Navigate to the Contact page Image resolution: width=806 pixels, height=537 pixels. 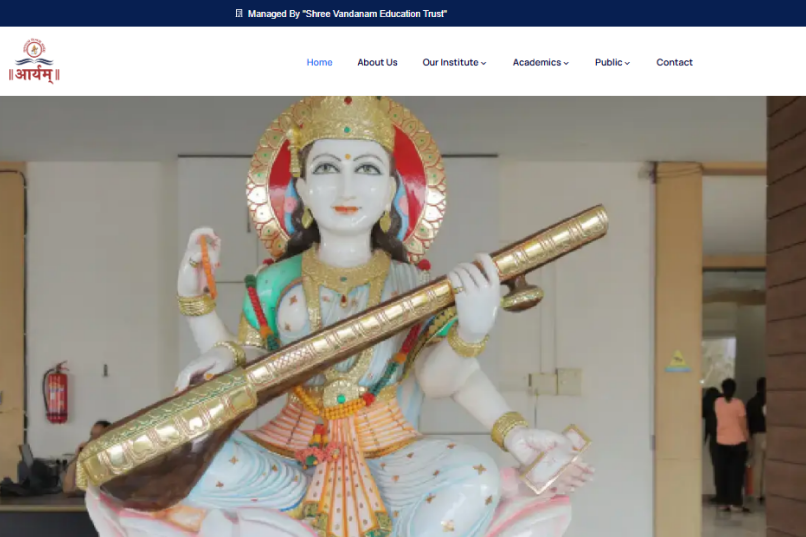[674, 62]
